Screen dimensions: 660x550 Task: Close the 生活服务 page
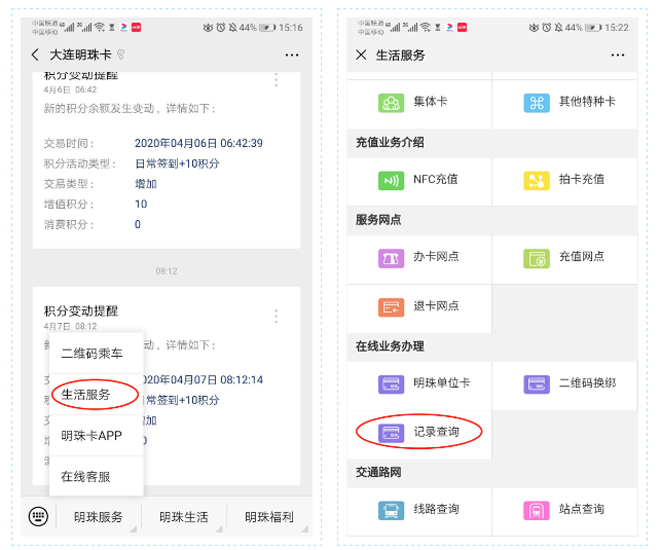(361, 55)
